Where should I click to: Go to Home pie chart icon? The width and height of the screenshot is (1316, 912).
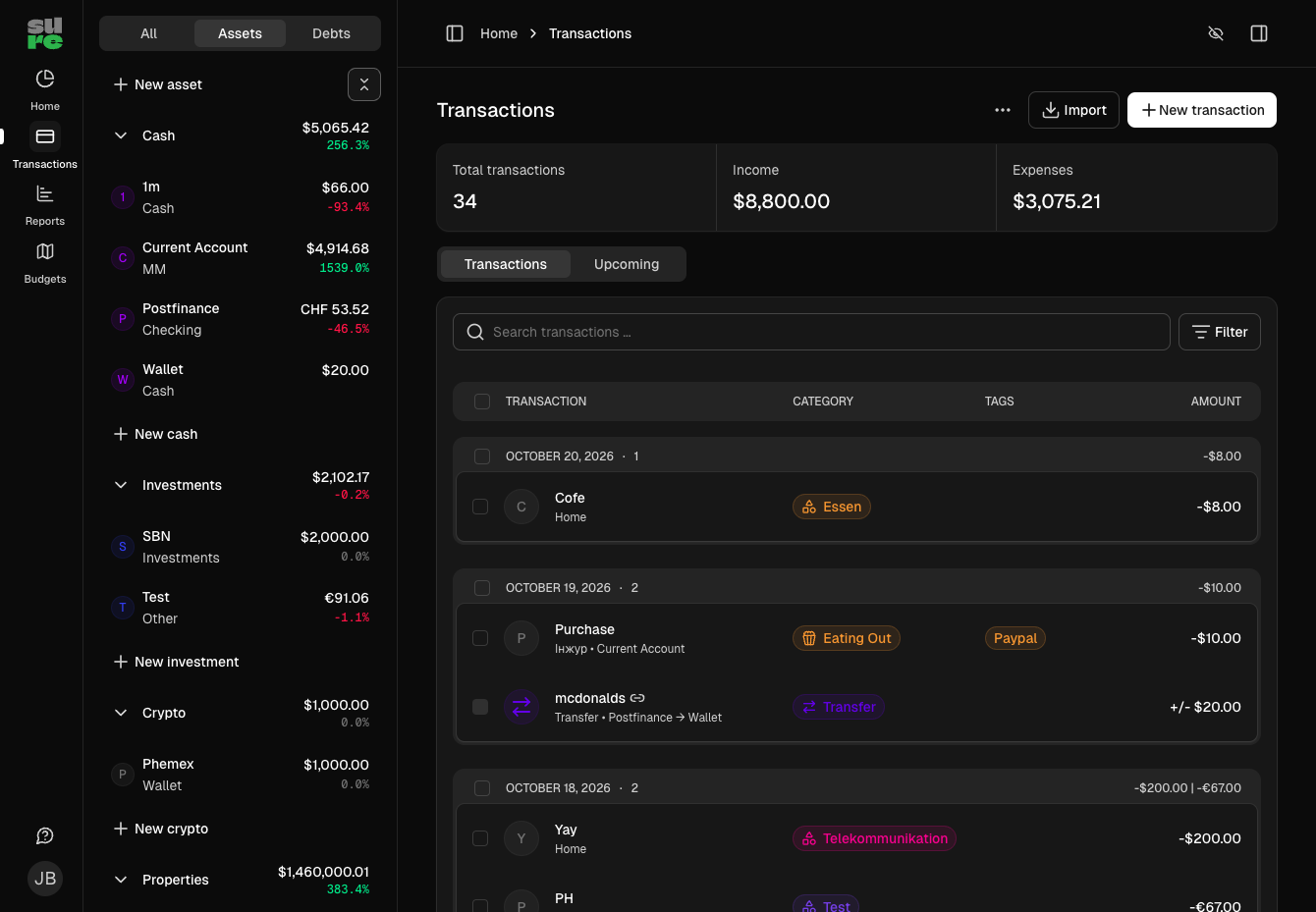[x=45, y=79]
